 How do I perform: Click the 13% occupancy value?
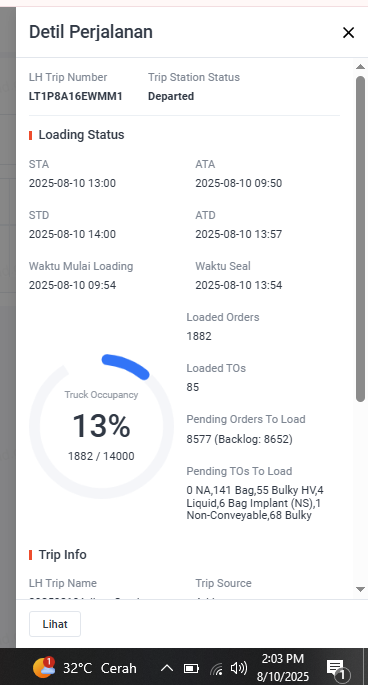[x=101, y=426]
